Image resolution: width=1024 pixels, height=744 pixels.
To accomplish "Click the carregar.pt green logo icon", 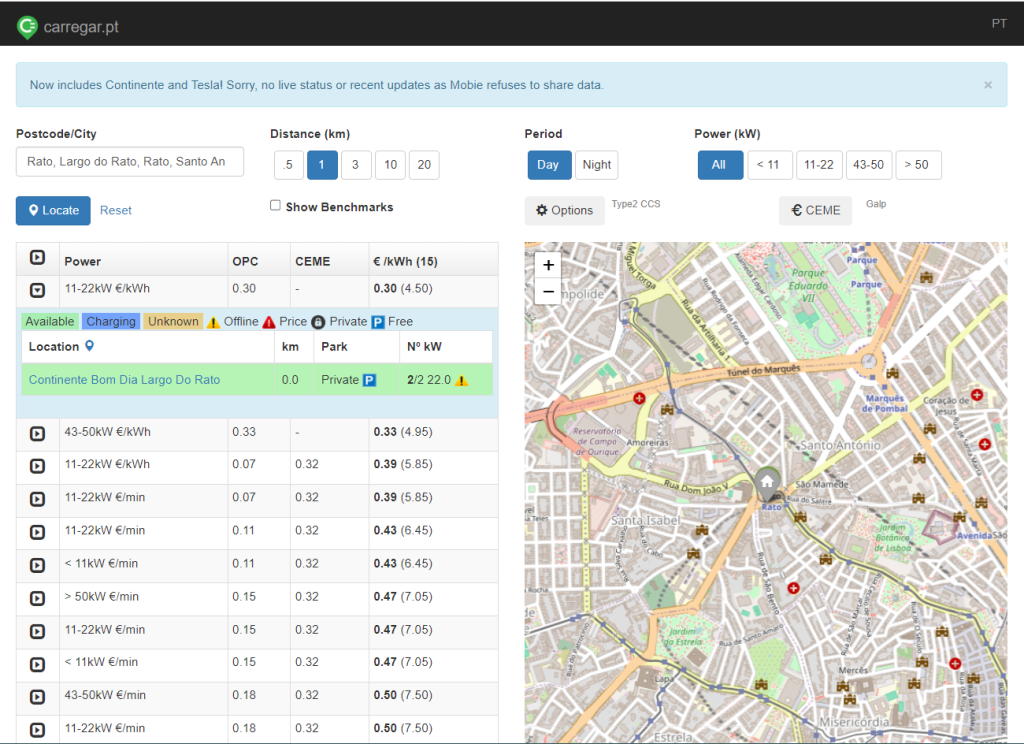I will 27,27.
